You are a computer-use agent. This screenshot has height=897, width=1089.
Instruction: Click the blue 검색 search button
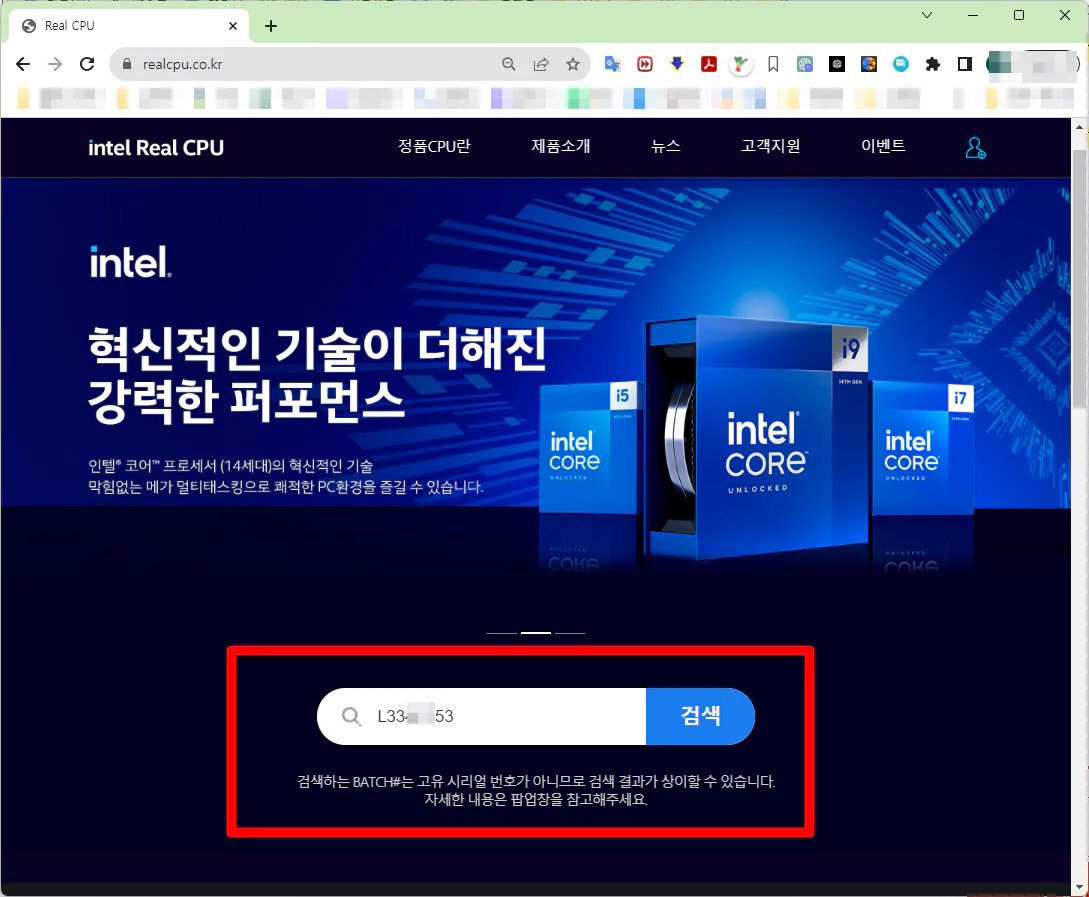pyautogui.click(x=700, y=716)
